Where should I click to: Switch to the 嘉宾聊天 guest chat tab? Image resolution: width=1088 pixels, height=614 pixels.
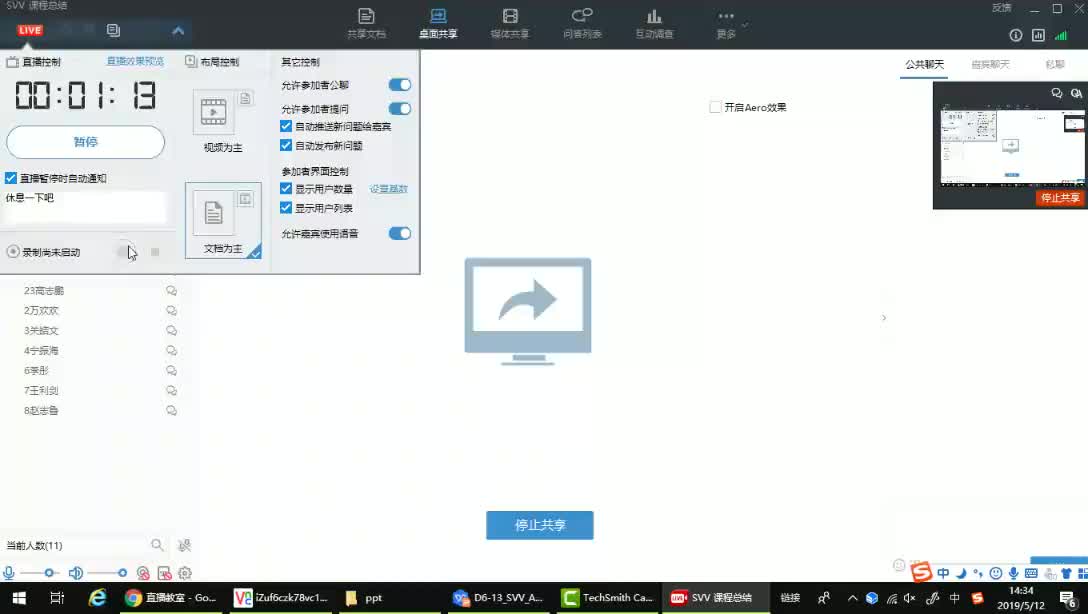click(x=990, y=65)
